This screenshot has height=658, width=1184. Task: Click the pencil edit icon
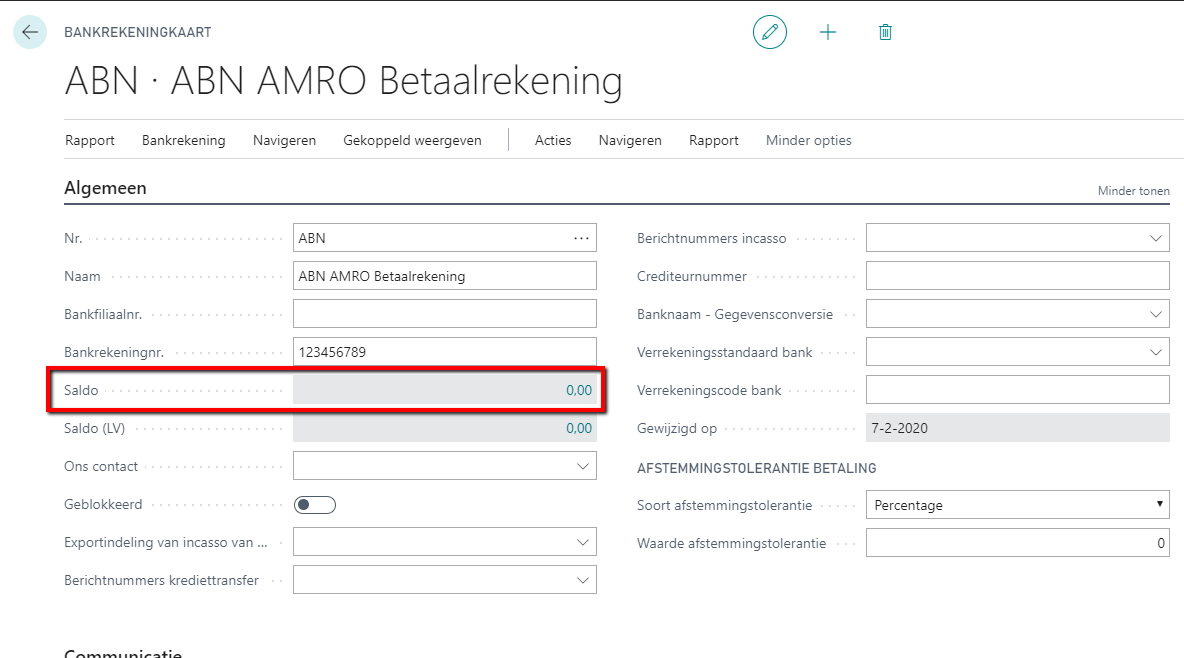(769, 32)
